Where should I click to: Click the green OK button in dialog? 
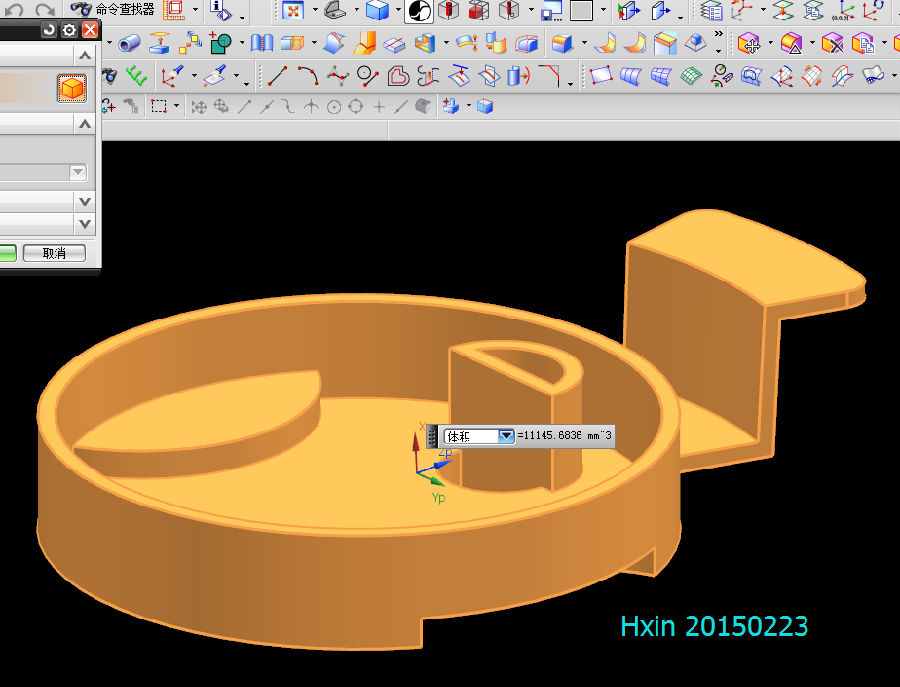pyautogui.click(x=8, y=254)
